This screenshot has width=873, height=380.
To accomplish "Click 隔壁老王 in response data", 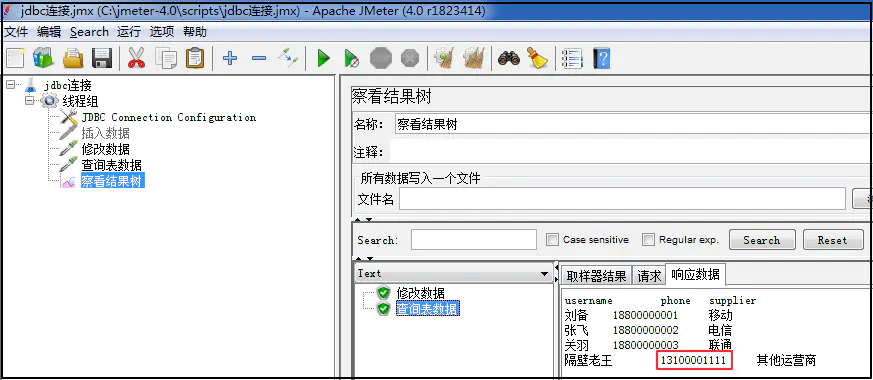I will 588,361.
